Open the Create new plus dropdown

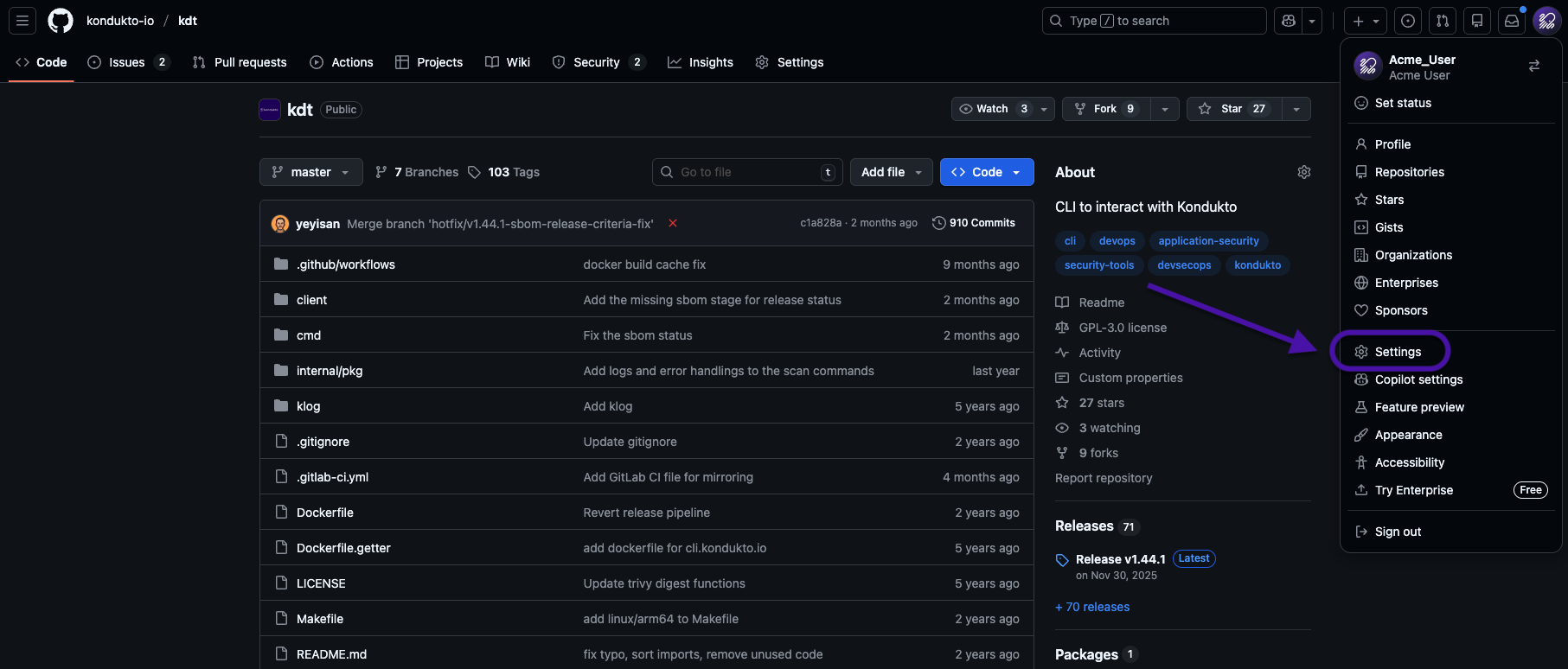click(1366, 21)
